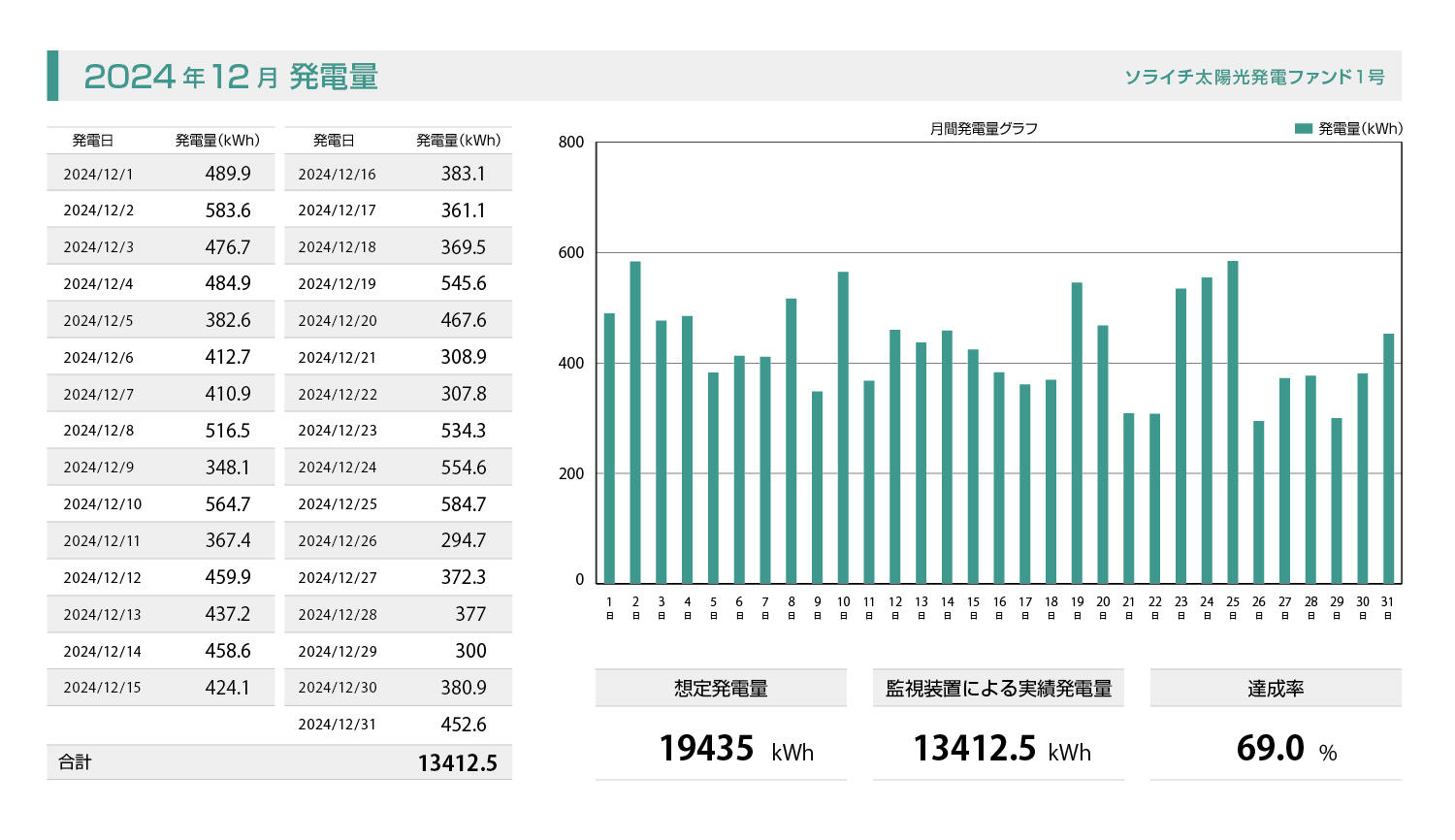1455x840 pixels.
Task: Click the 2024/12/16 date cell
Action: coord(337,175)
